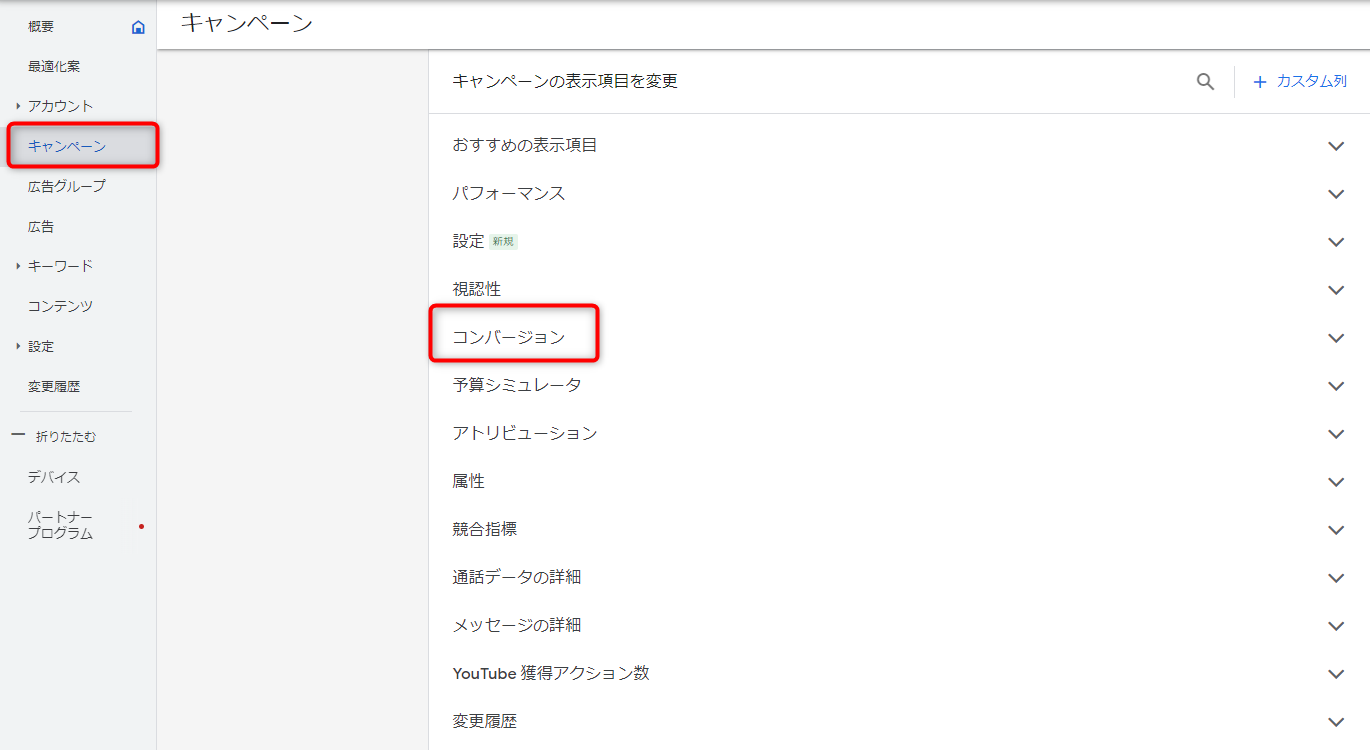
Task: Click the plus icon for カスタム列
Action: pos(1260,82)
